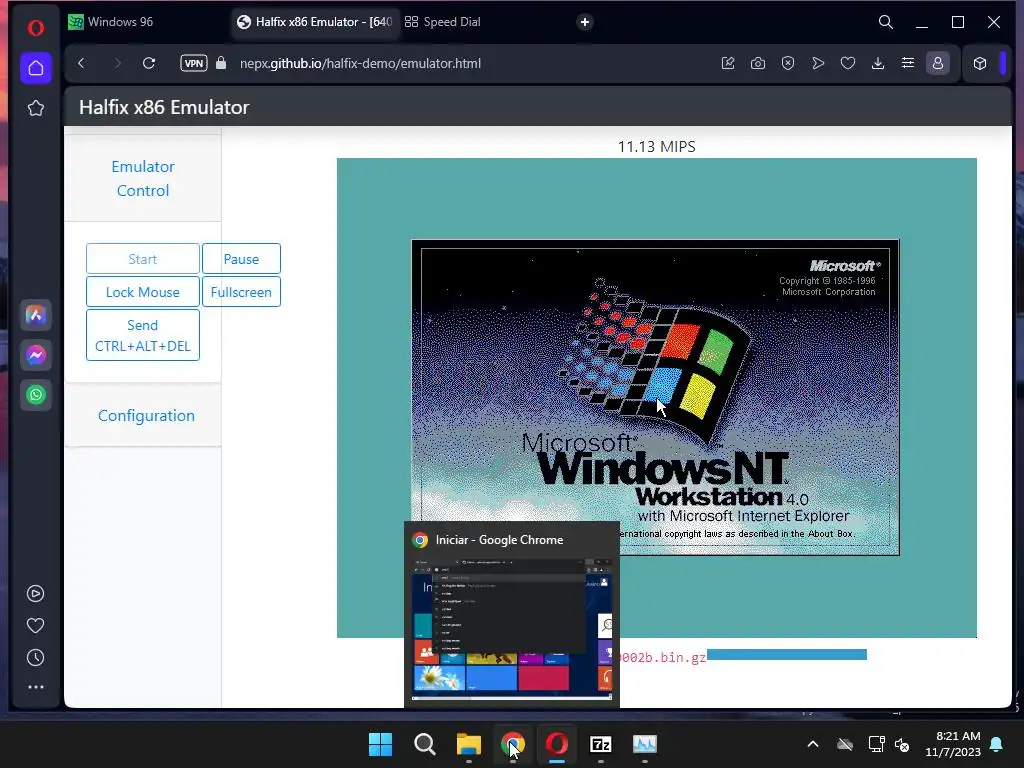Open the clock showing 8:21 AM
The image size is (1024, 768).
[x=953, y=744]
